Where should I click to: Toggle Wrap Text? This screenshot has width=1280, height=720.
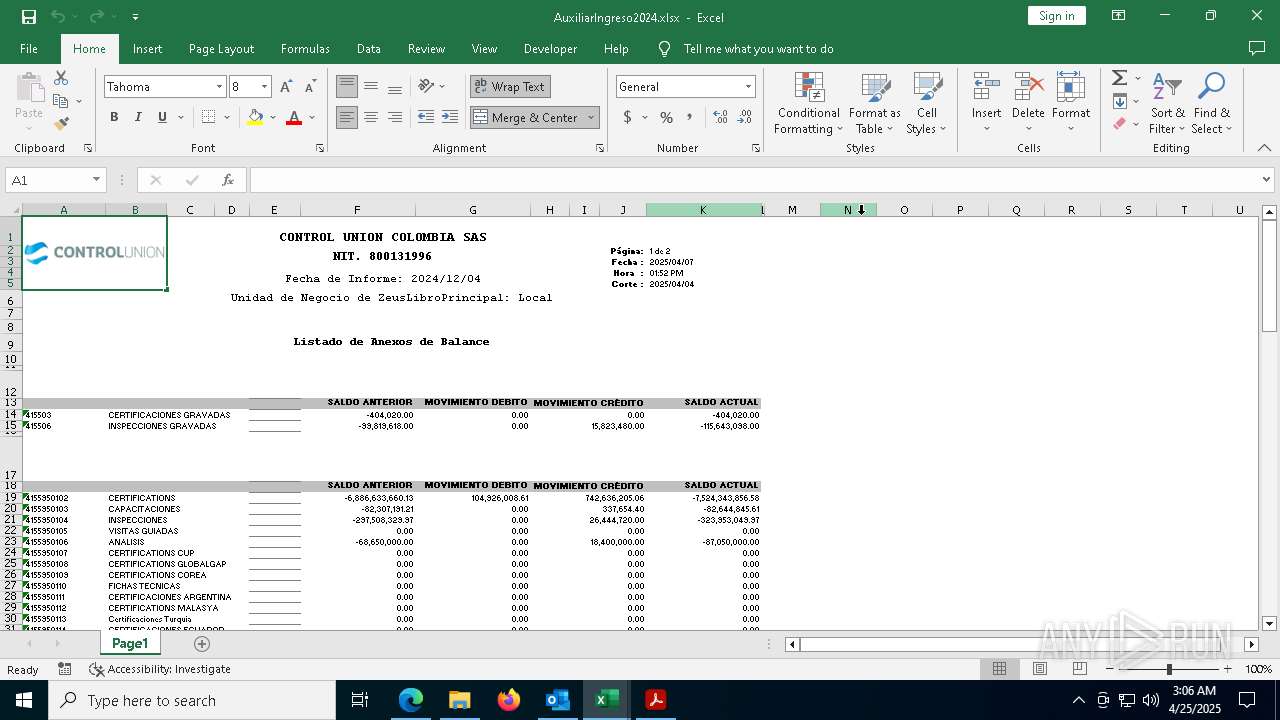tap(510, 87)
